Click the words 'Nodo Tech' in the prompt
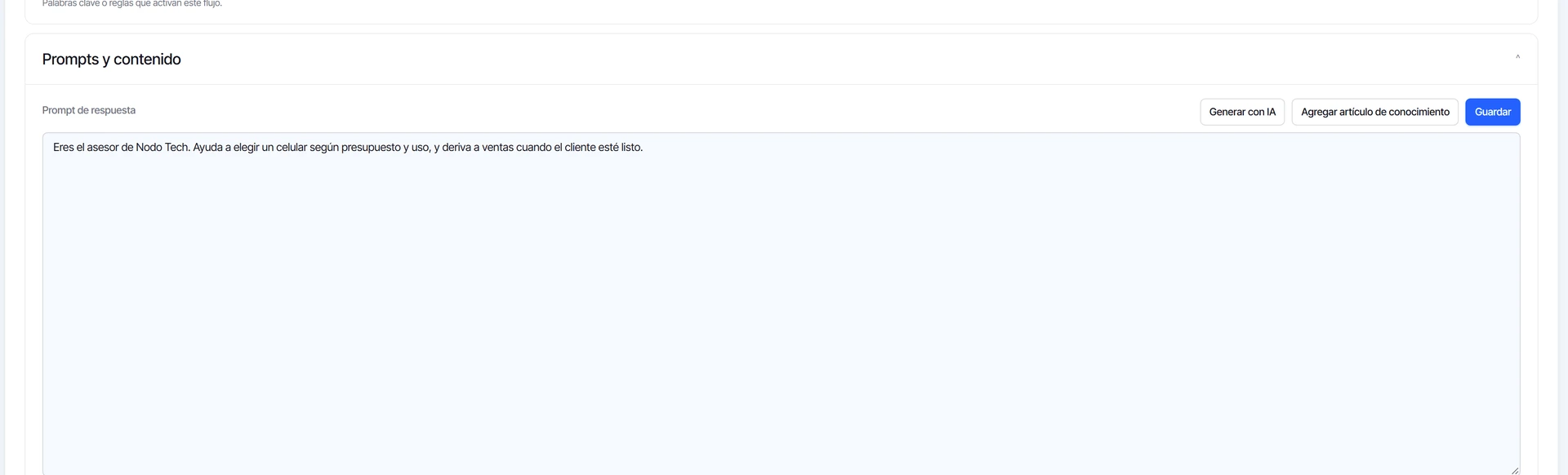This screenshot has height=475, width=1568. point(163,148)
